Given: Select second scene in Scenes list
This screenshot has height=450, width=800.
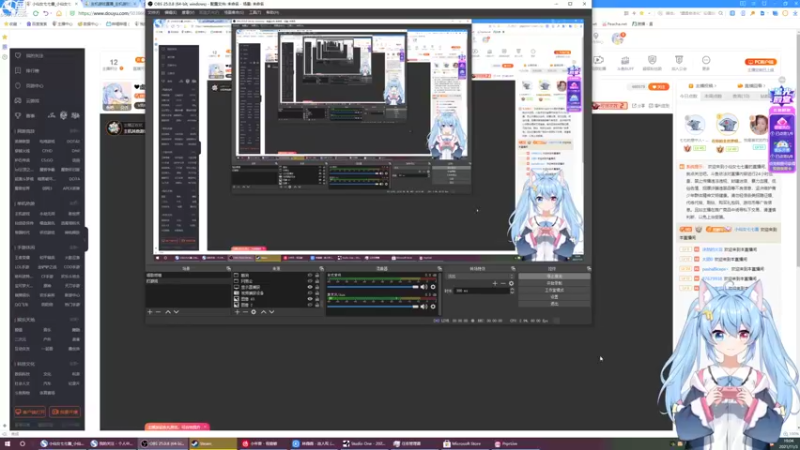Looking at the screenshot, I should coord(188,281).
